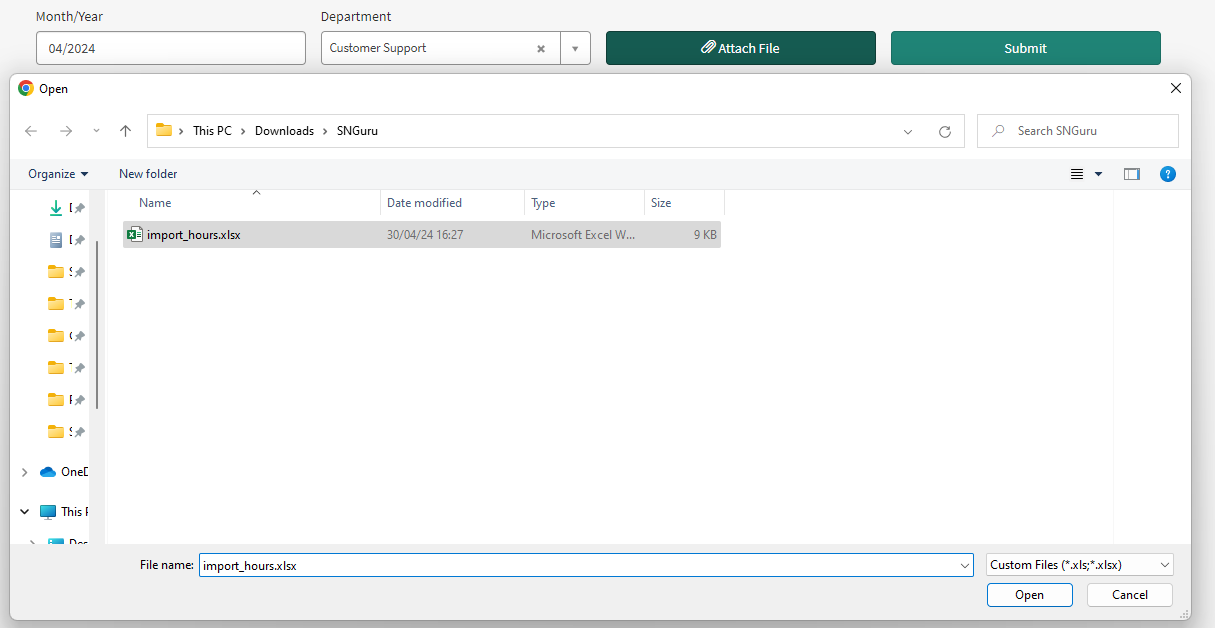Expand the File name history dropdown
1215x628 pixels.
[x=964, y=566]
